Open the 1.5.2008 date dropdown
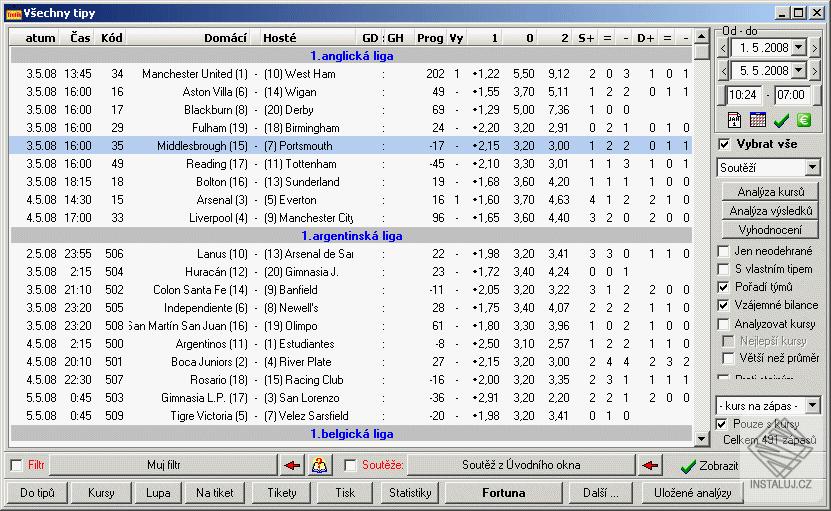 799,48
